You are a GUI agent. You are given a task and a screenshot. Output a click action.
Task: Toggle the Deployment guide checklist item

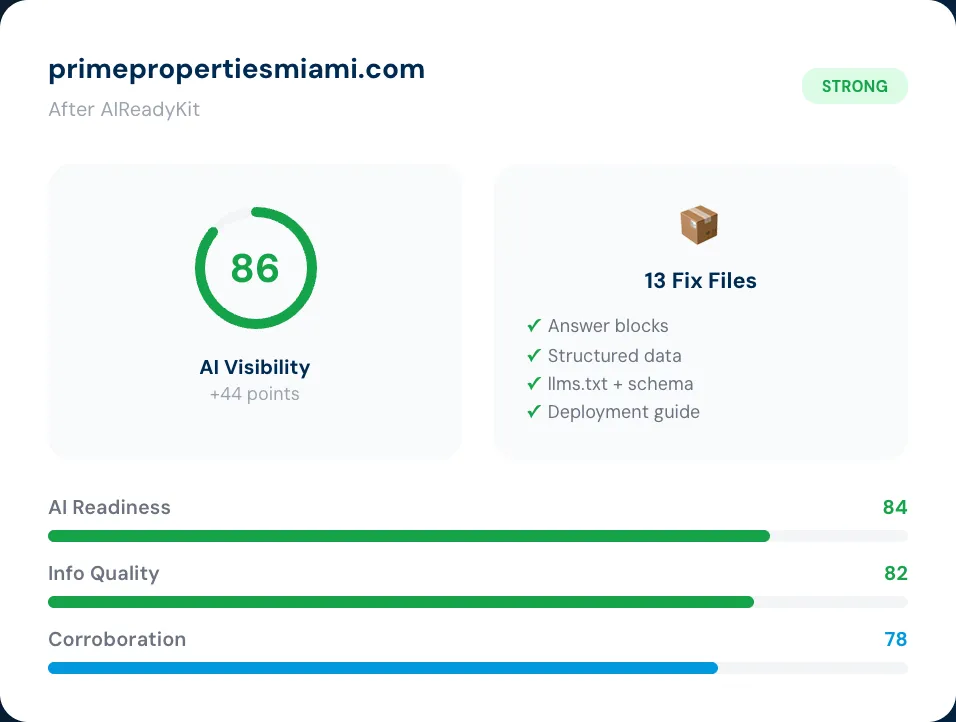(x=623, y=412)
